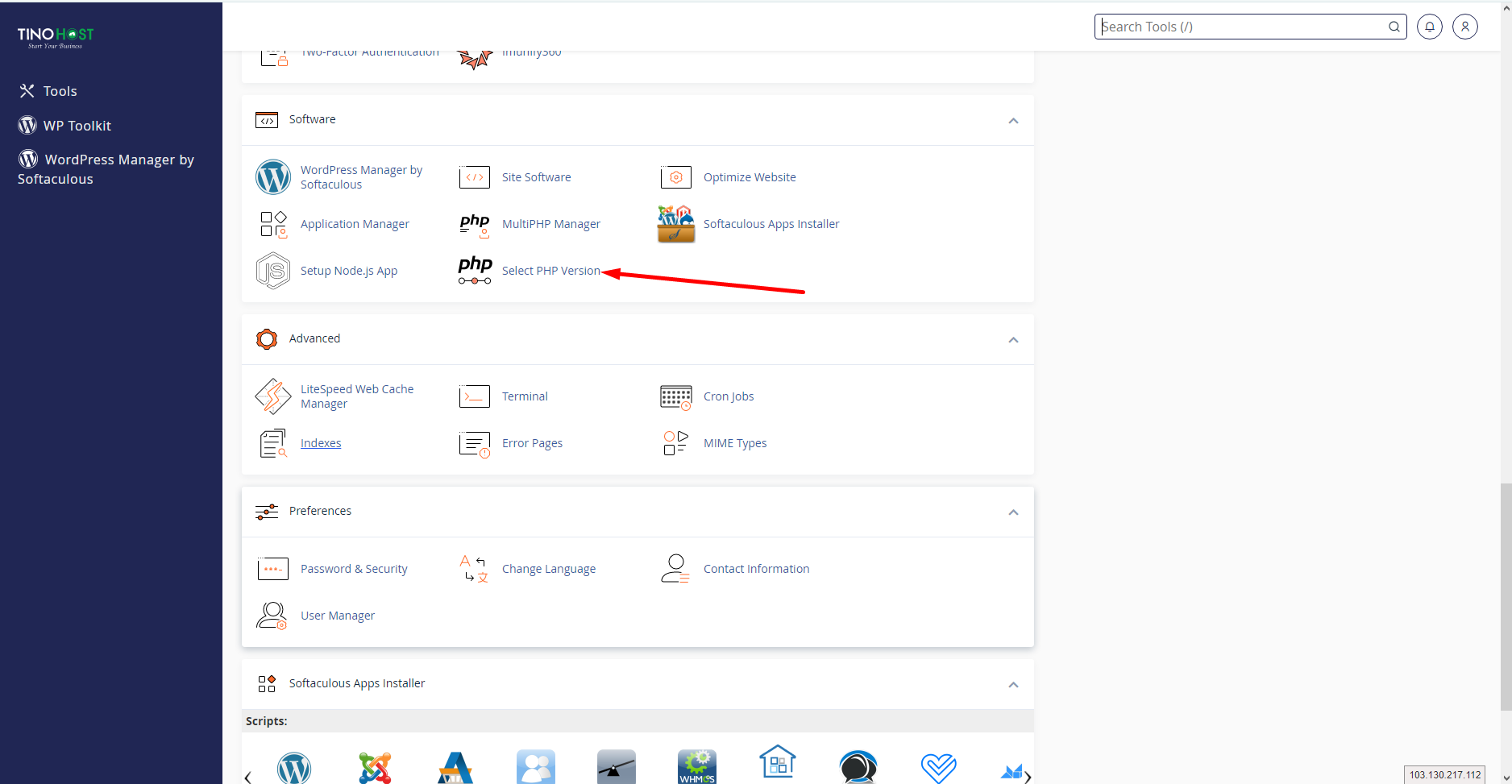The image size is (1512, 784).
Task: Select the Joomla script icon
Action: point(375,768)
